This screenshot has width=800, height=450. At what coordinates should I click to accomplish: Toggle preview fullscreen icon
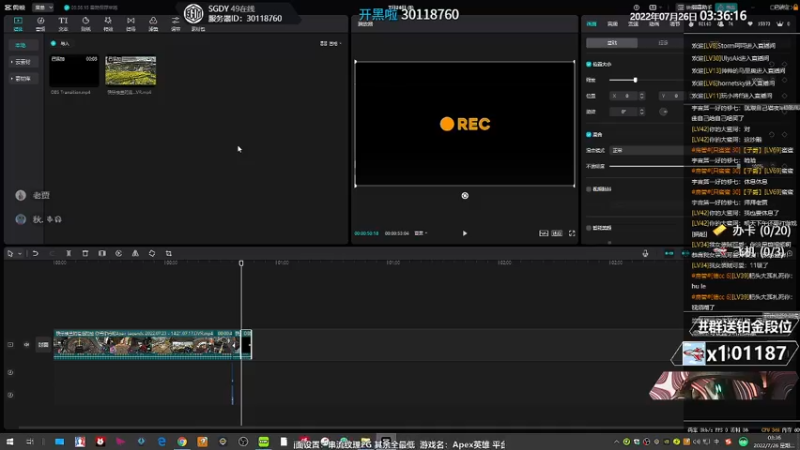click(572, 233)
